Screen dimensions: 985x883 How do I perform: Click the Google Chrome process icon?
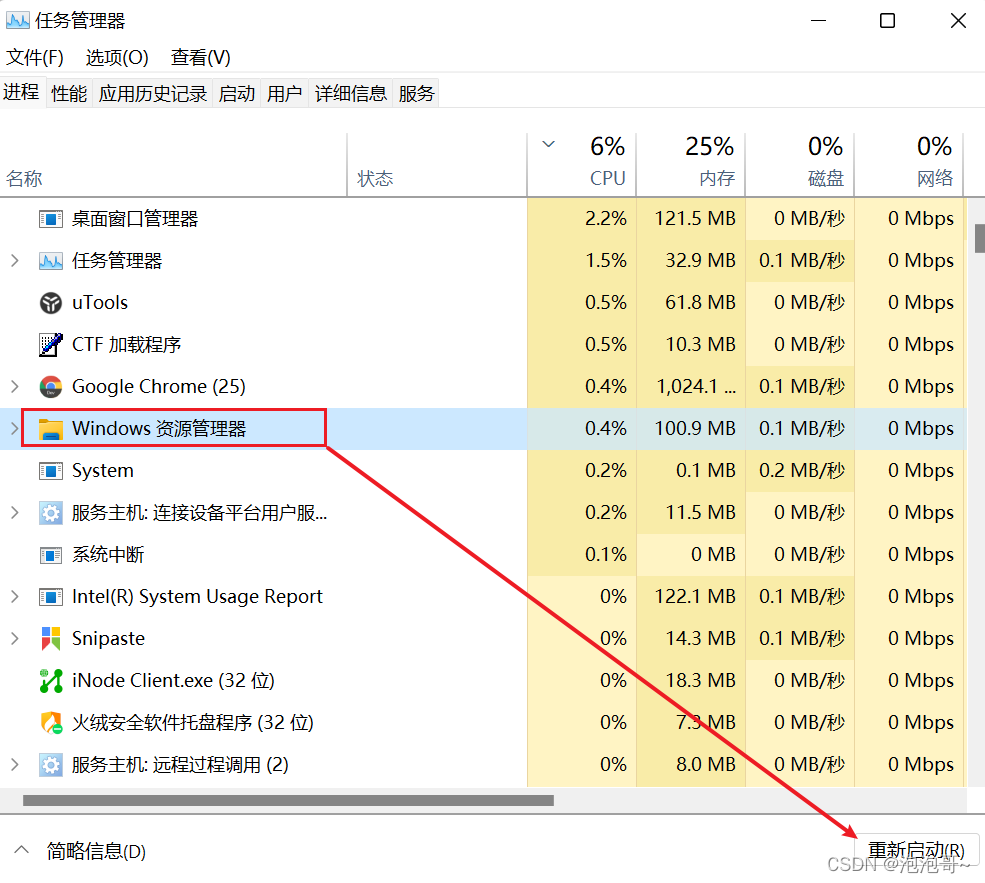click(51, 387)
